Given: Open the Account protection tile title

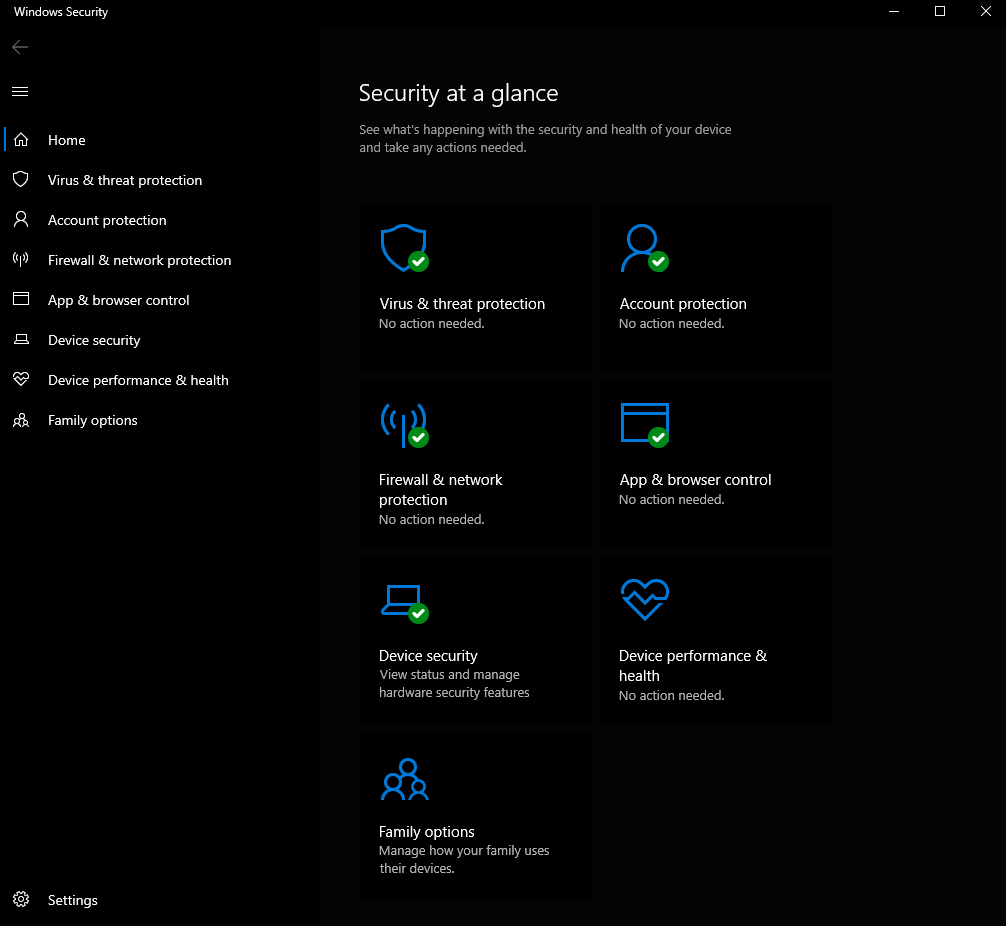Looking at the screenshot, I should click(x=683, y=304).
